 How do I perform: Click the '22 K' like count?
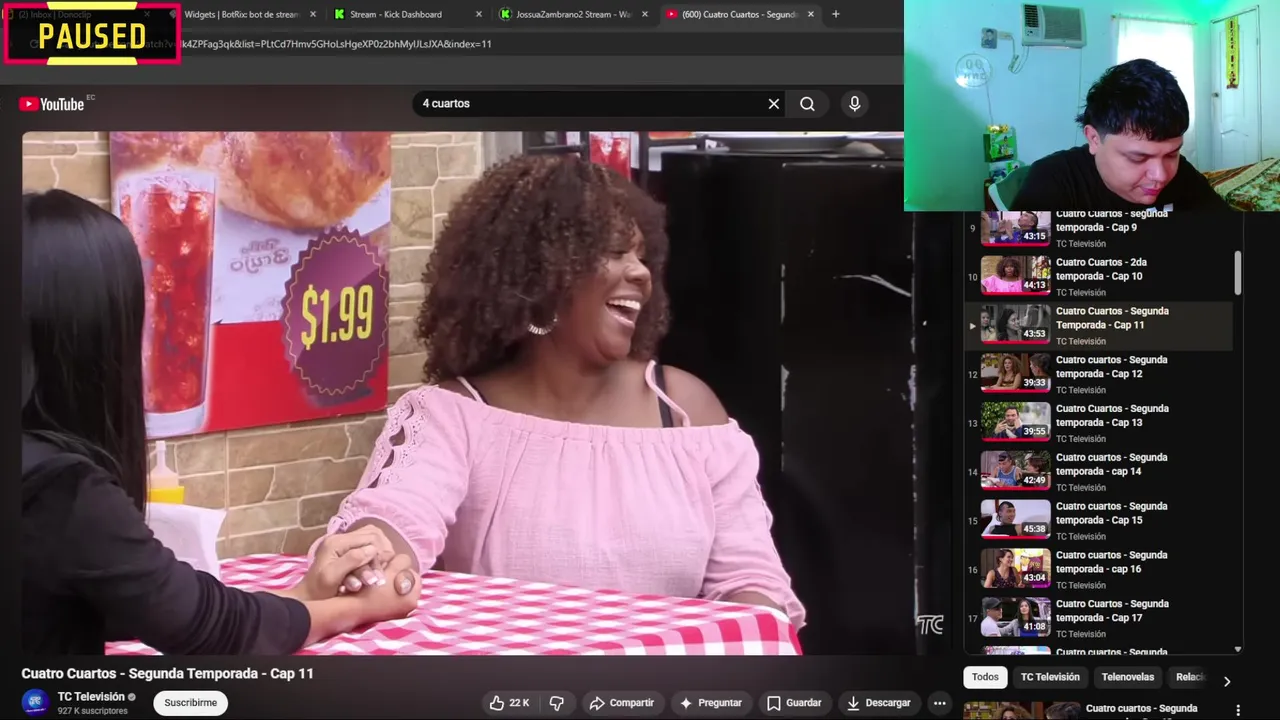pyautogui.click(x=519, y=703)
